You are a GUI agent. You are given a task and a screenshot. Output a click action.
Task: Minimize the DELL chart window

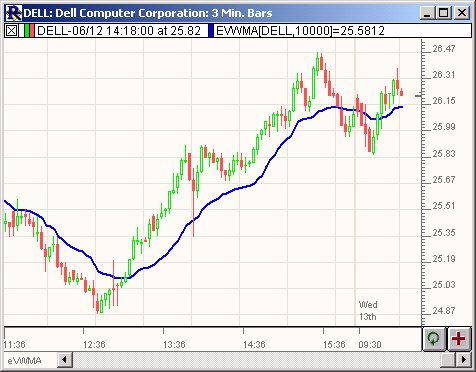[427, 13]
